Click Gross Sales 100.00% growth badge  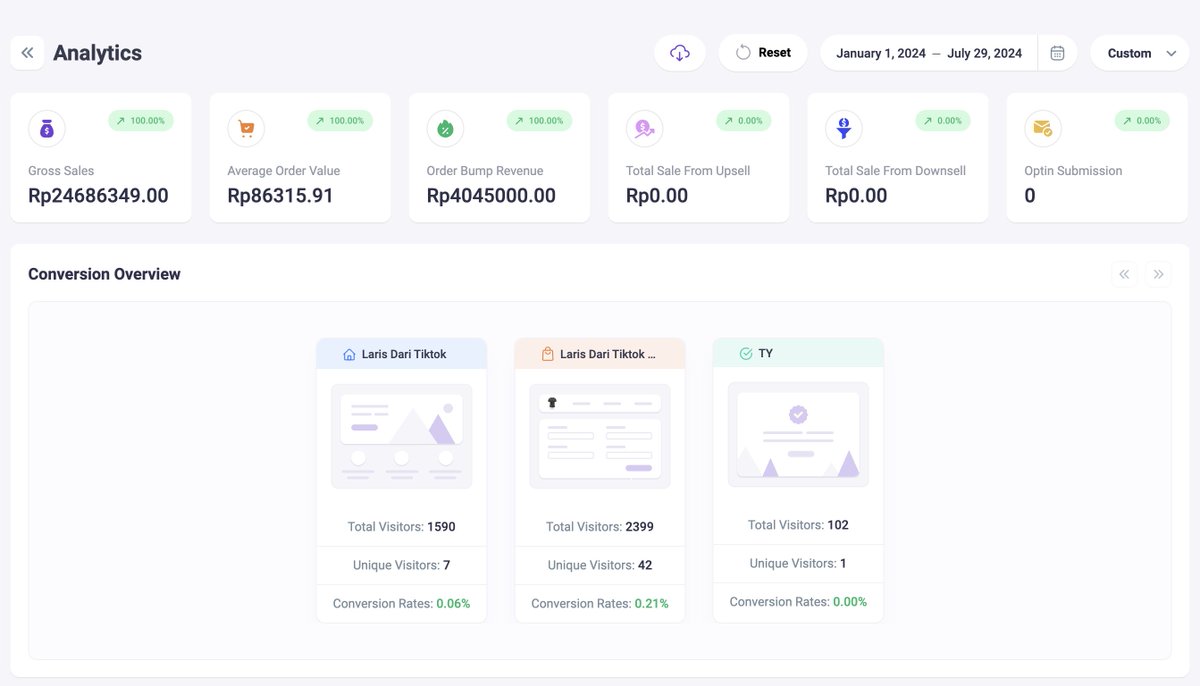click(x=141, y=121)
